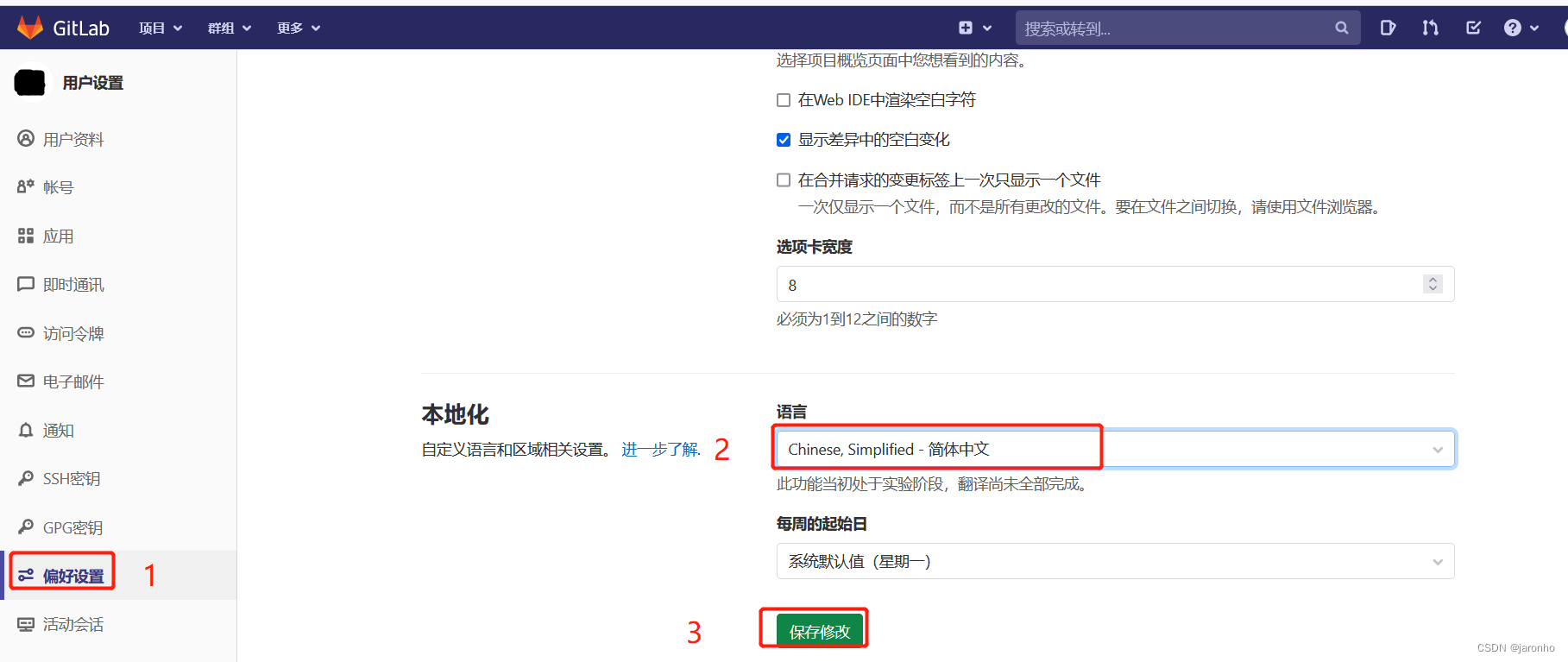The height and width of the screenshot is (662, 1568).
Task: Click the GitLab fox logo
Action: pos(30,28)
